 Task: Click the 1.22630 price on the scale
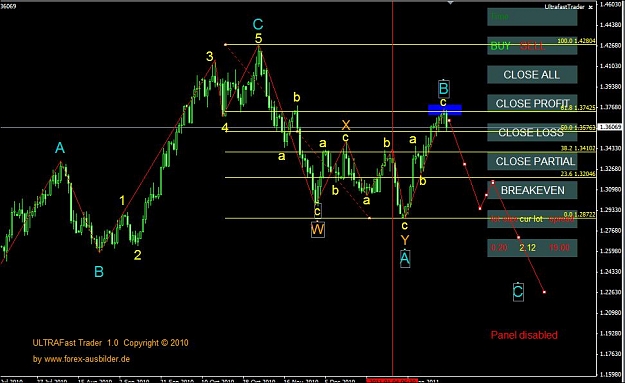click(610, 292)
